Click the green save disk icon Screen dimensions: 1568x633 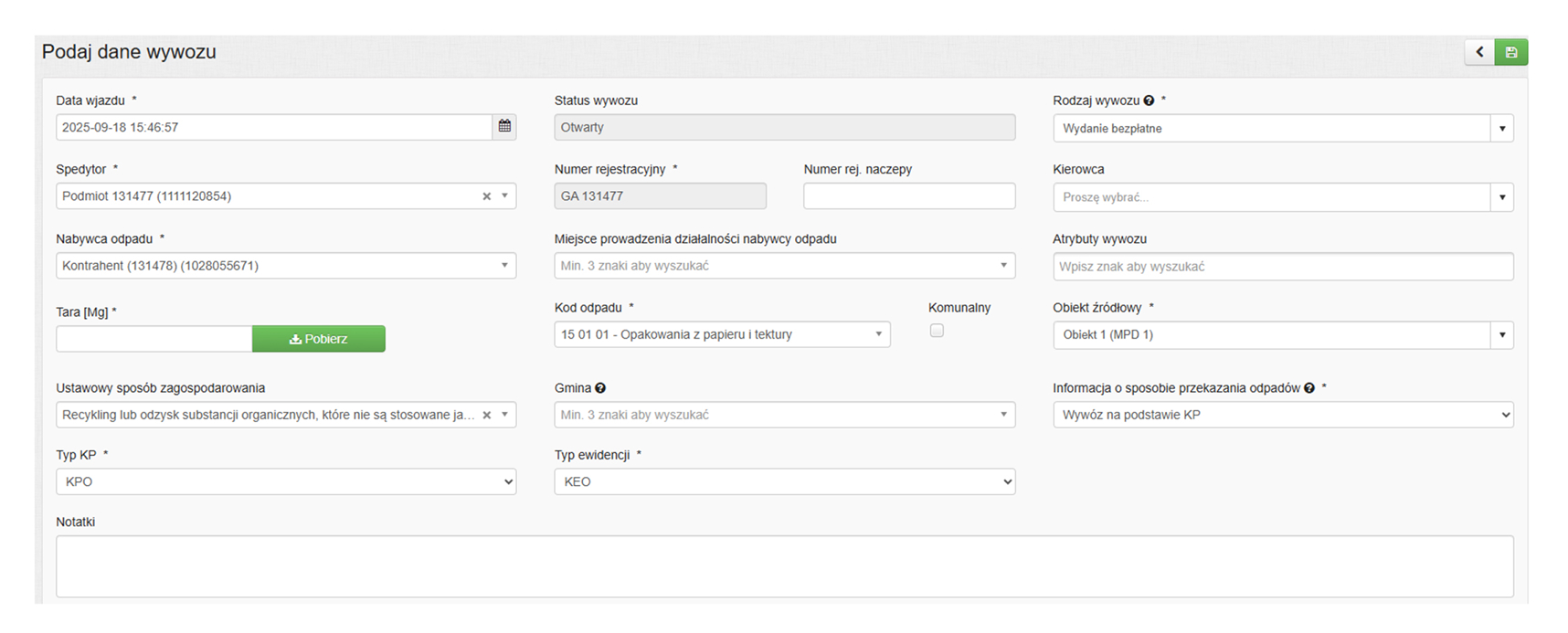tap(1510, 52)
